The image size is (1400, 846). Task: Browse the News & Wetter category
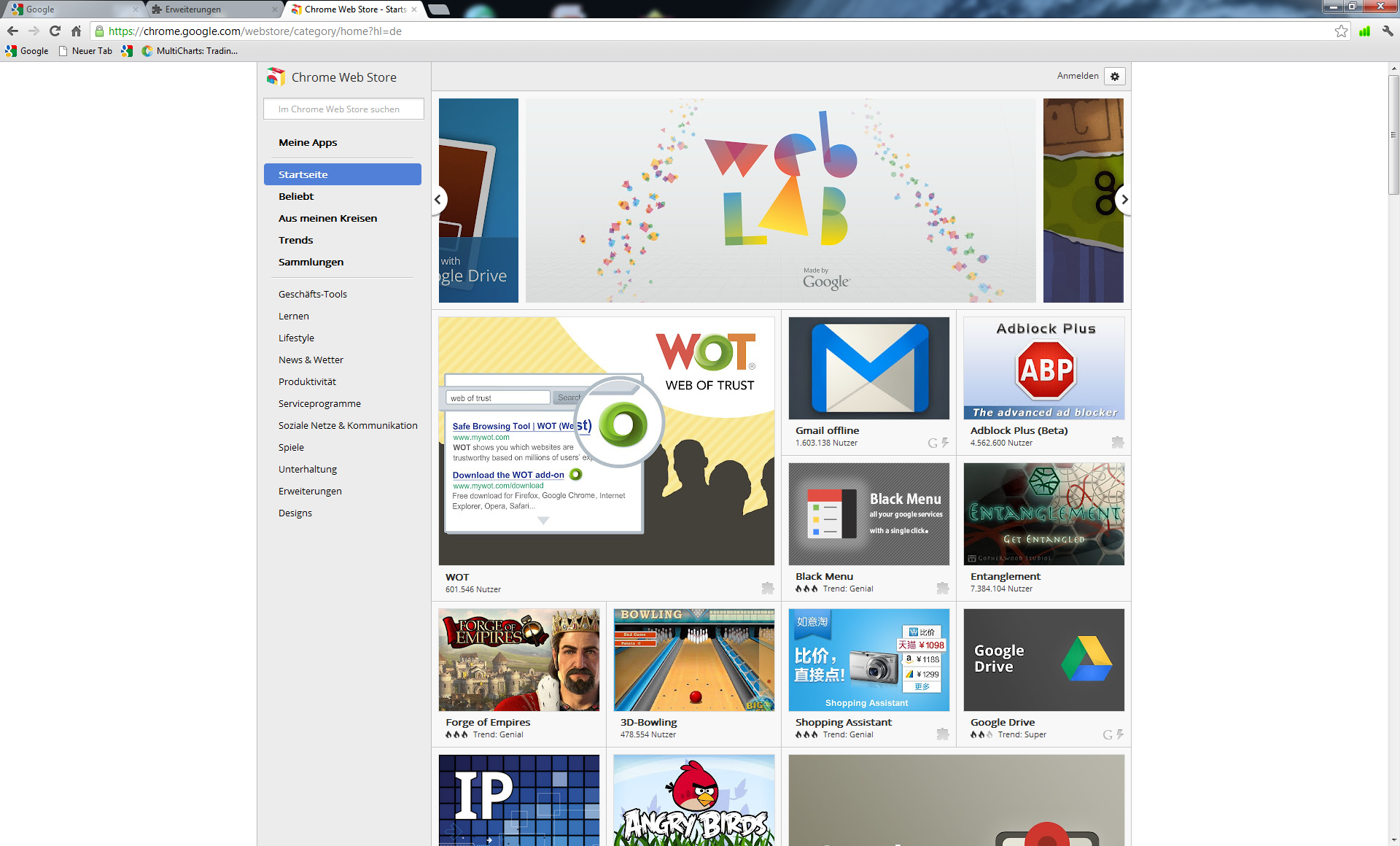311,360
